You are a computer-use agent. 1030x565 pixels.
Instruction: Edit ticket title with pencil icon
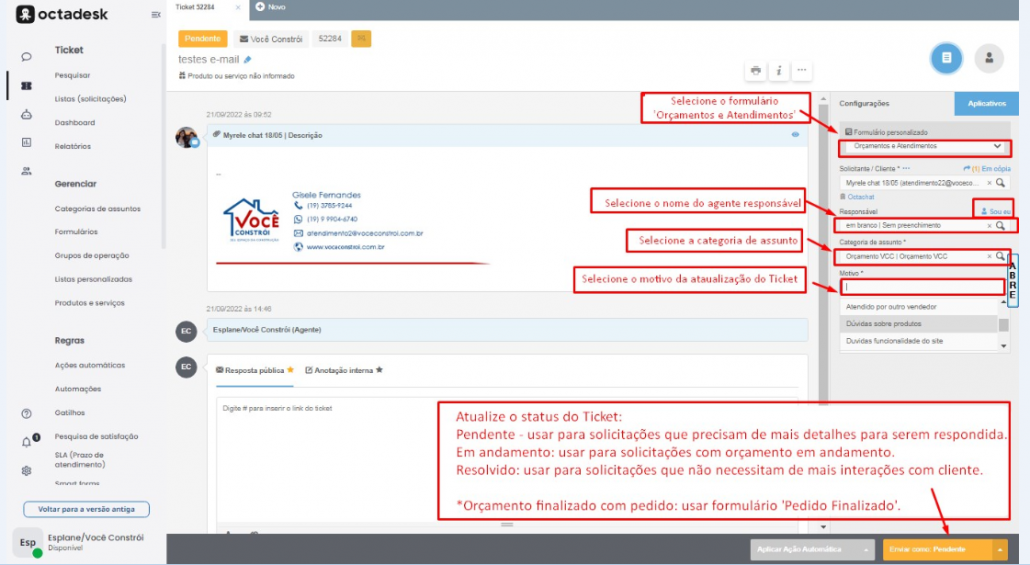coord(248,60)
